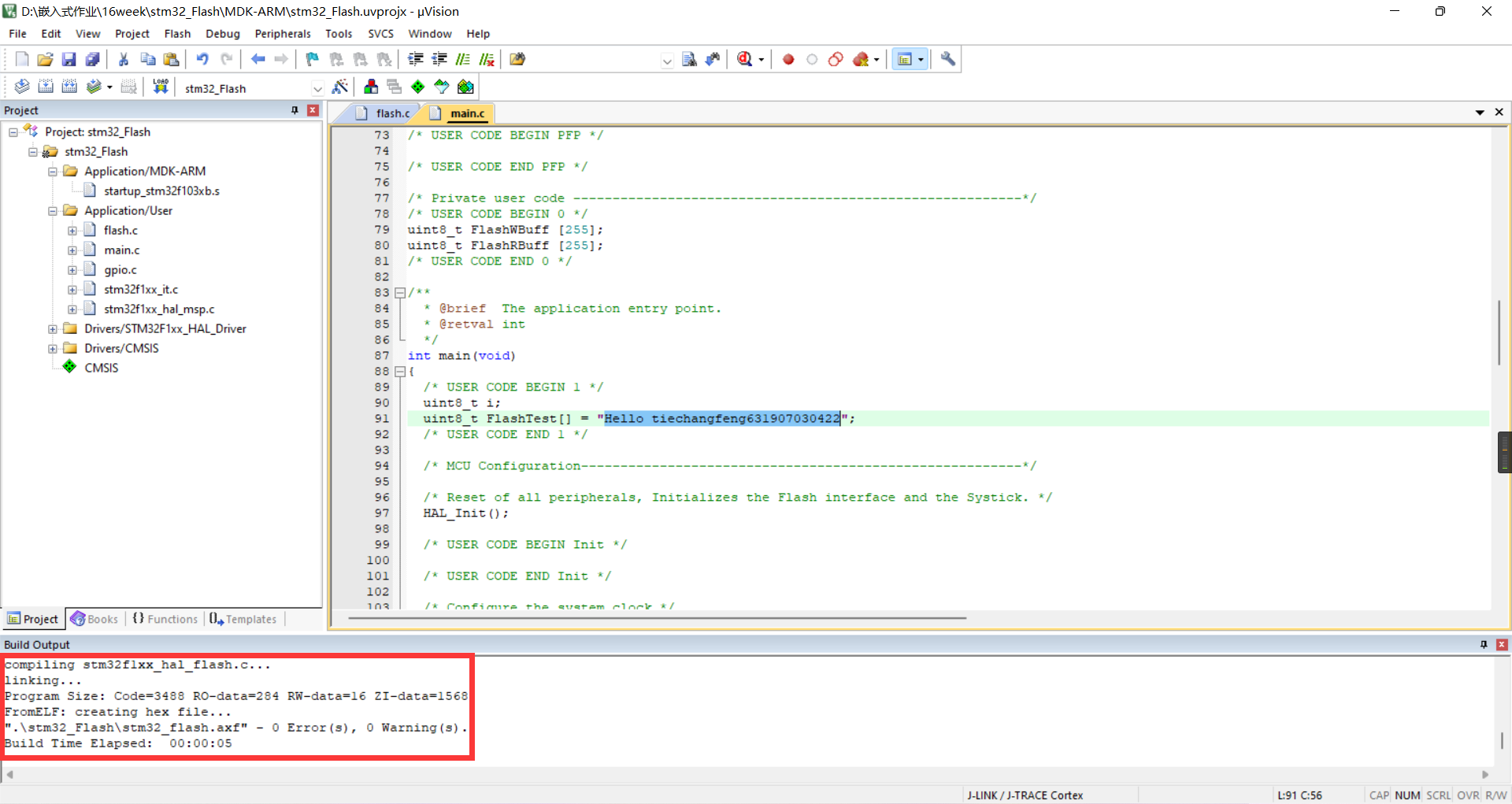Save all files with the multi-disk icon

point(92,59)
